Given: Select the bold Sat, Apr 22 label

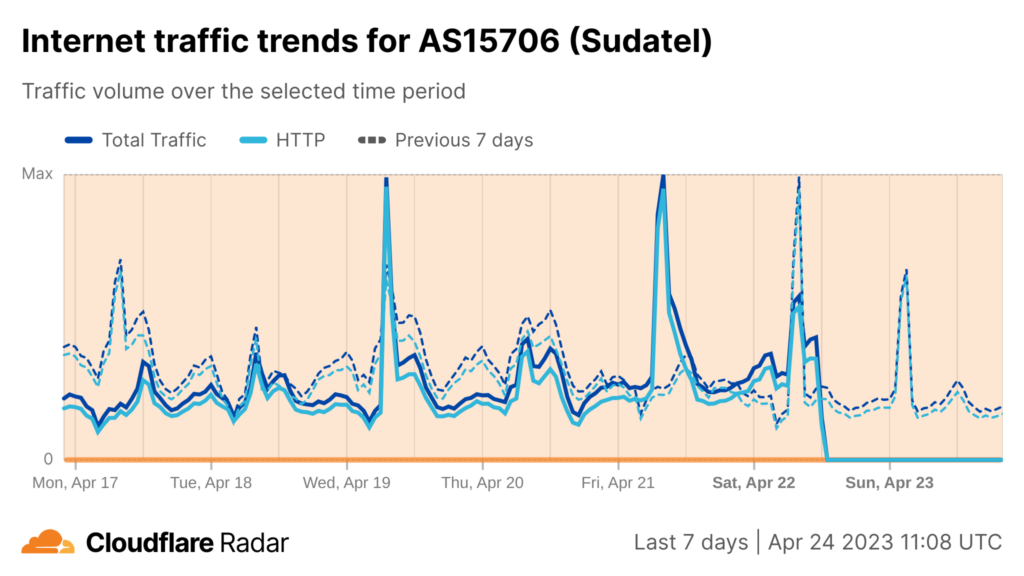Looking at the screenshot, I should [753, 482].
